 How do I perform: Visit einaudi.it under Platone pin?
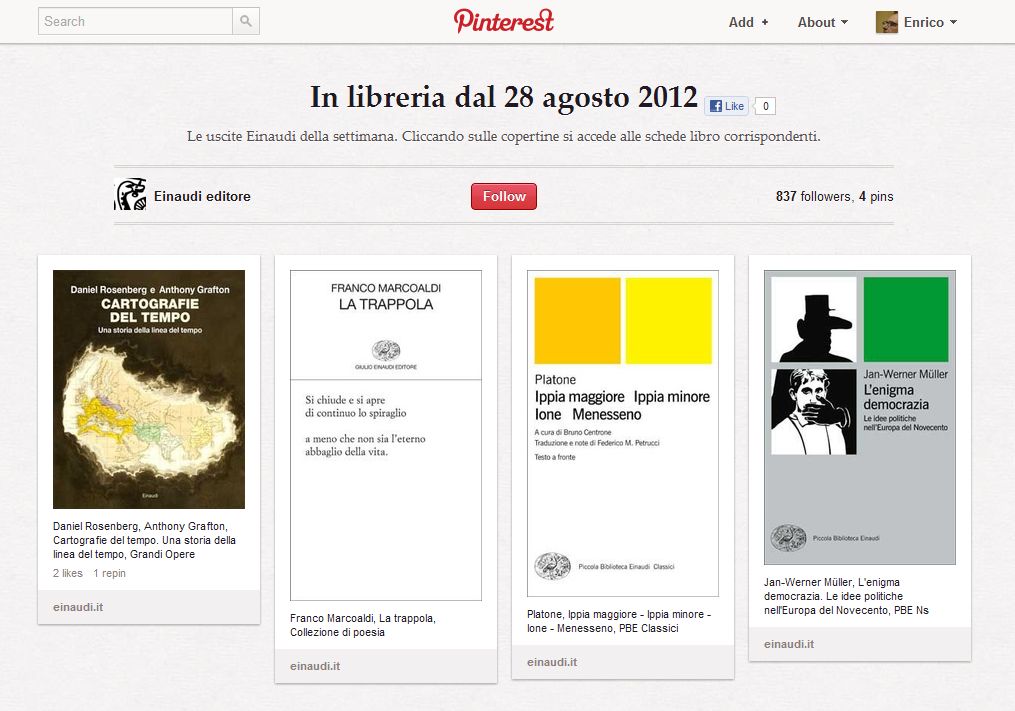[x=552, y=662]
